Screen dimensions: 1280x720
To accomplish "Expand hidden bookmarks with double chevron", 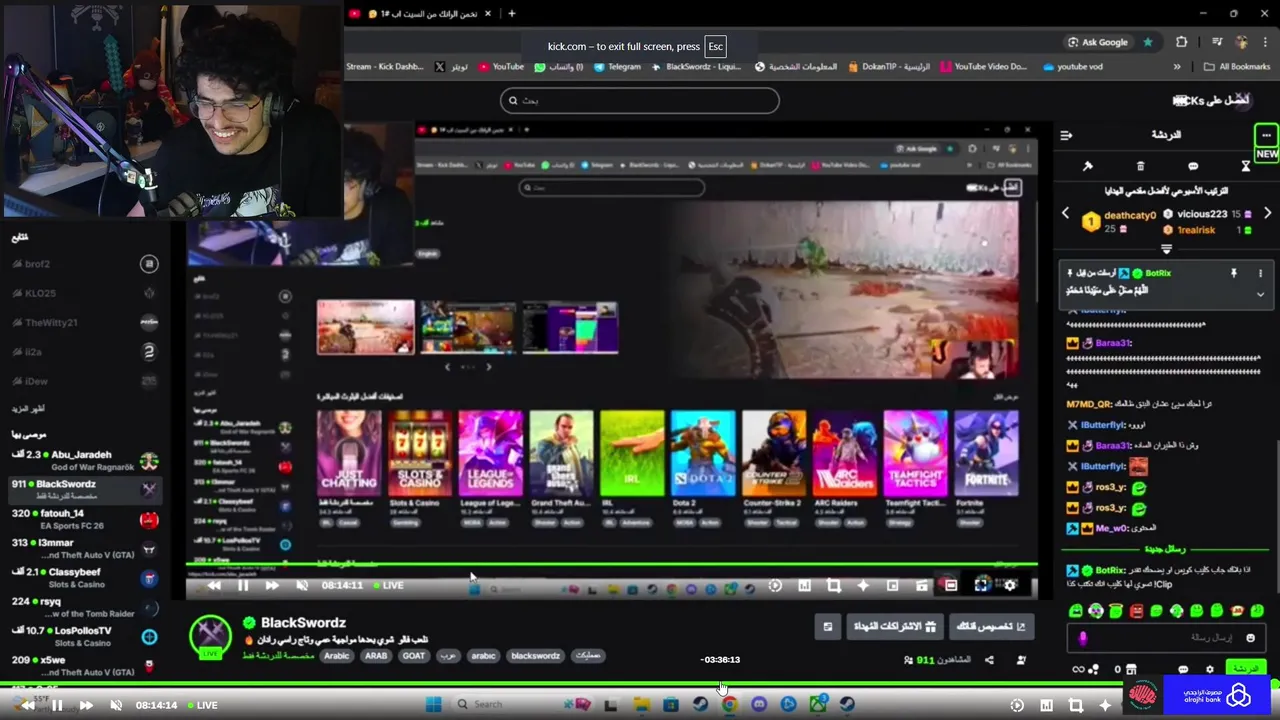I will (1177, 67).
